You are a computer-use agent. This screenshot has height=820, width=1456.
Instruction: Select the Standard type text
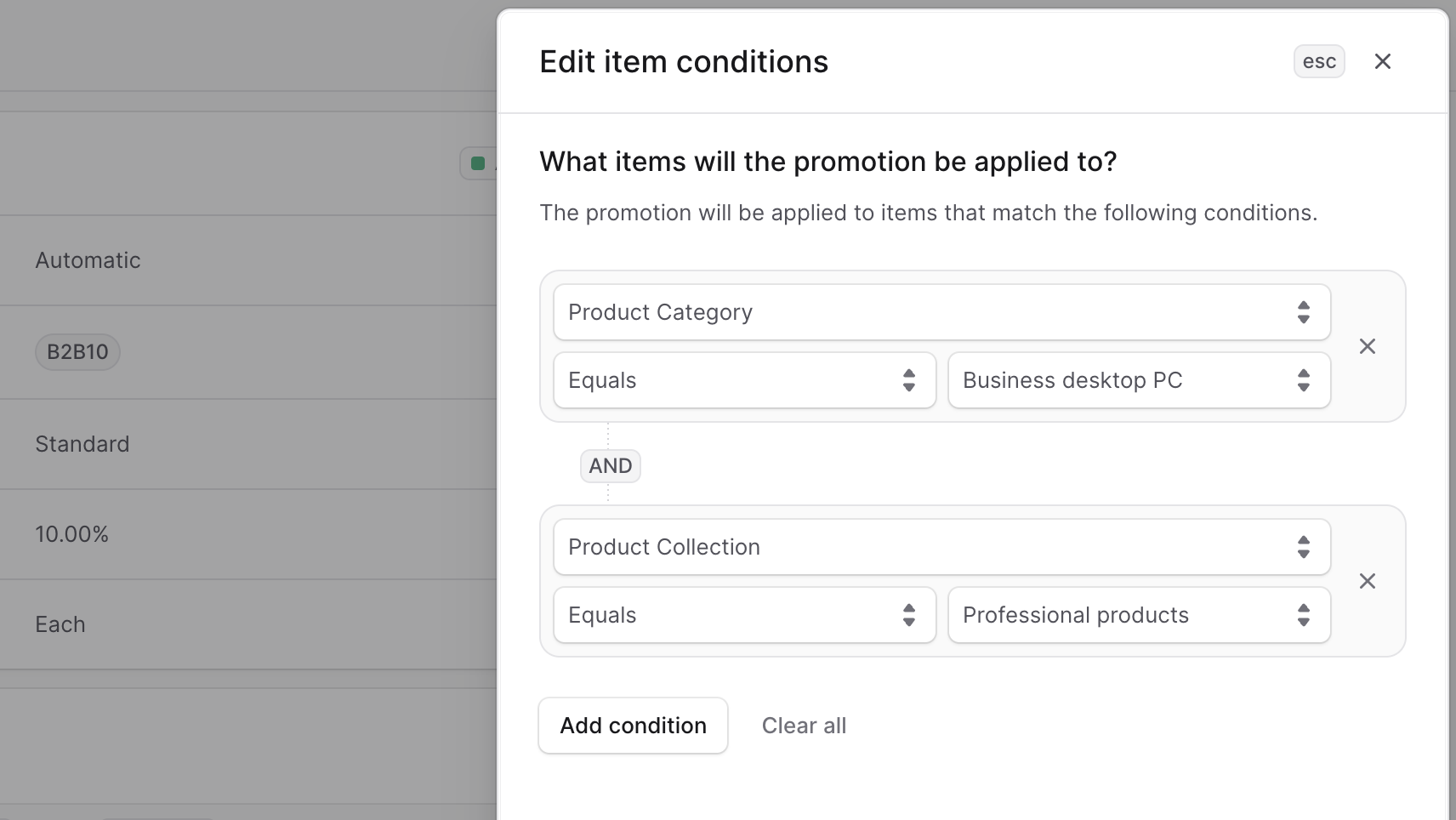point(82,444)
